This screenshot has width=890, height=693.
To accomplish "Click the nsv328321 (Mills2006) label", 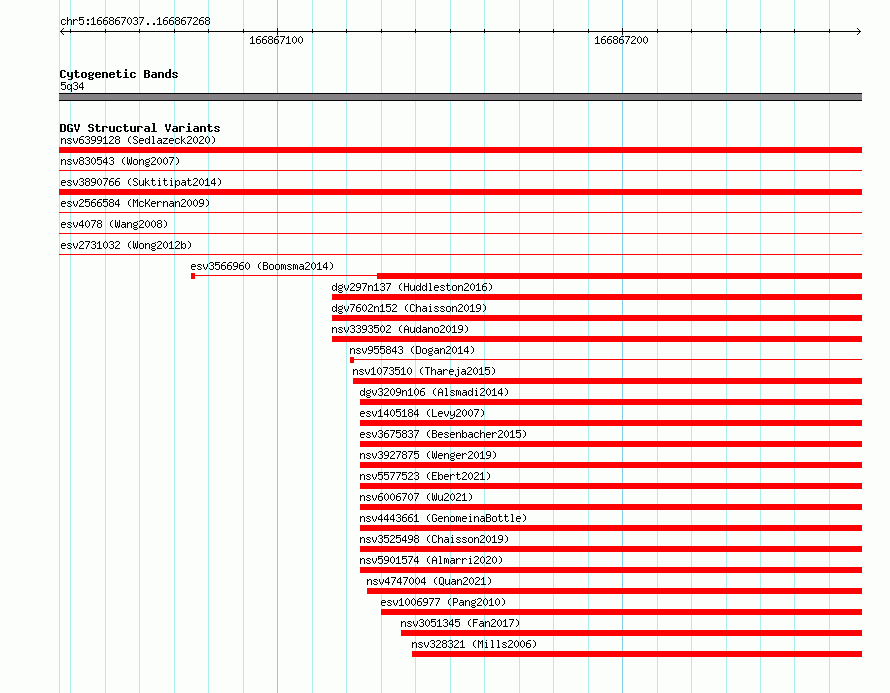I will point(474,644).
